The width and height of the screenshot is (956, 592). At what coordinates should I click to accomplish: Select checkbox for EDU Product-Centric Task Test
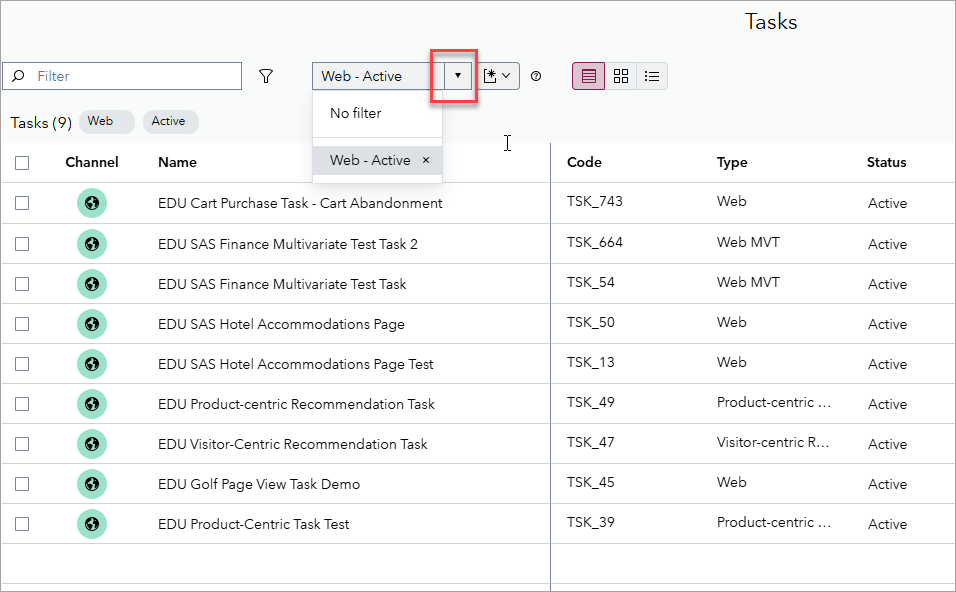22,524
